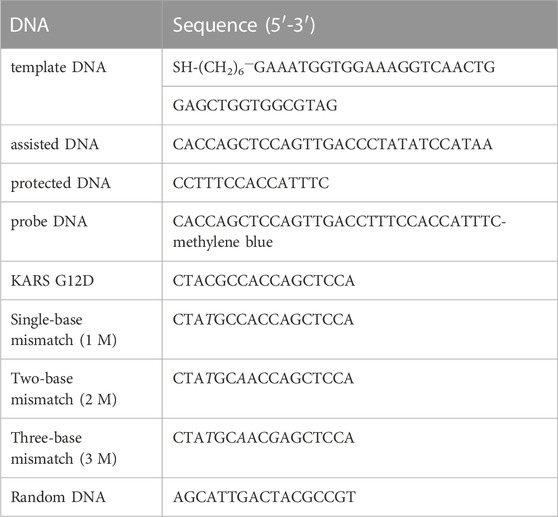This screenshot has height=517, width=558.
Task: Click the GAGCTGGTGGCGTAG sequence line
Action: click(x=255, y=105)
